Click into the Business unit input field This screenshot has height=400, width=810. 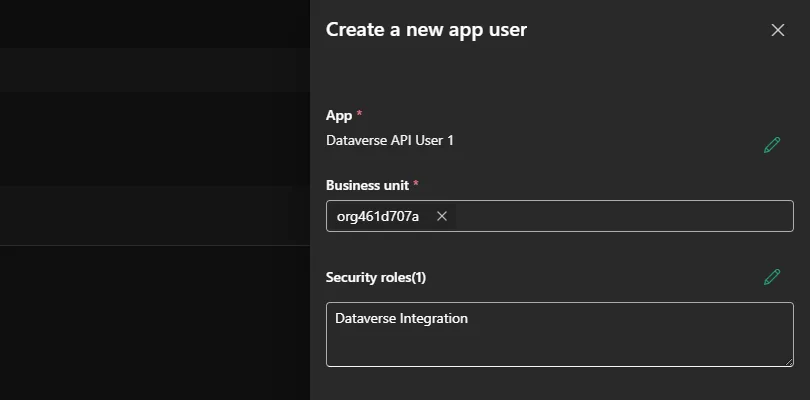click(x=560, y=216)
